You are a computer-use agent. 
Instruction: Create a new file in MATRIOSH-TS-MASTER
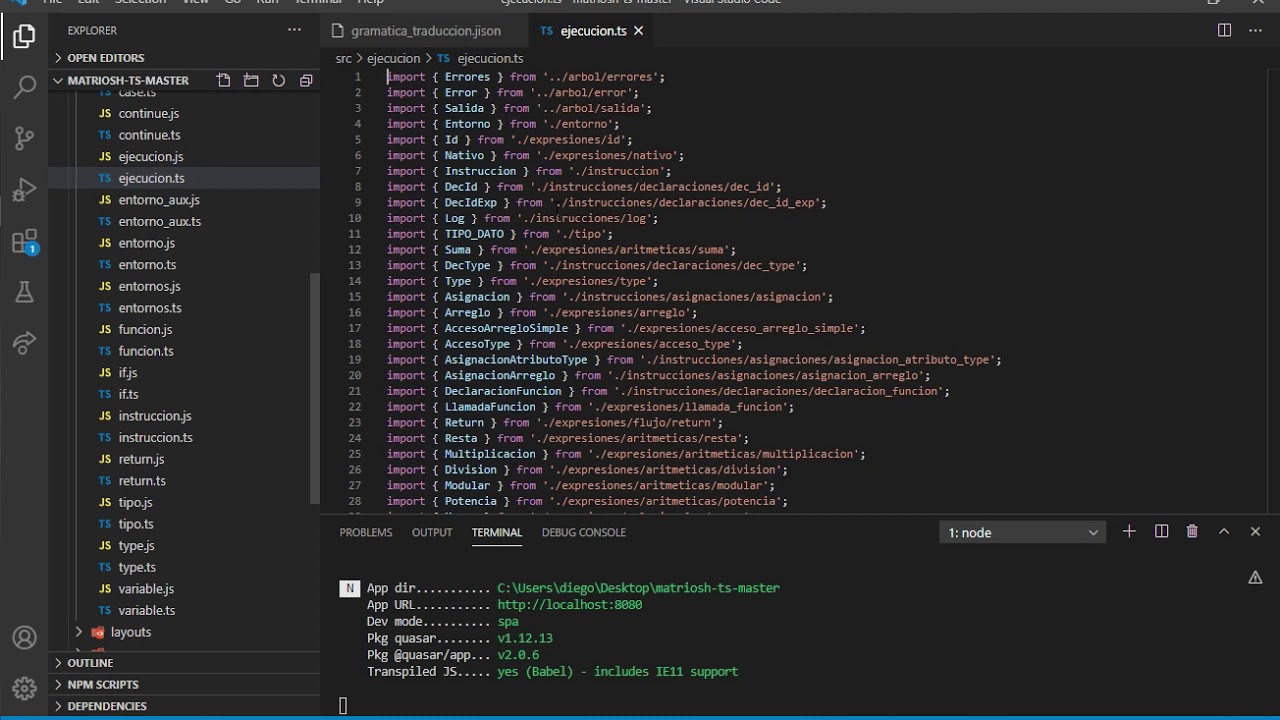coord(223,80)
